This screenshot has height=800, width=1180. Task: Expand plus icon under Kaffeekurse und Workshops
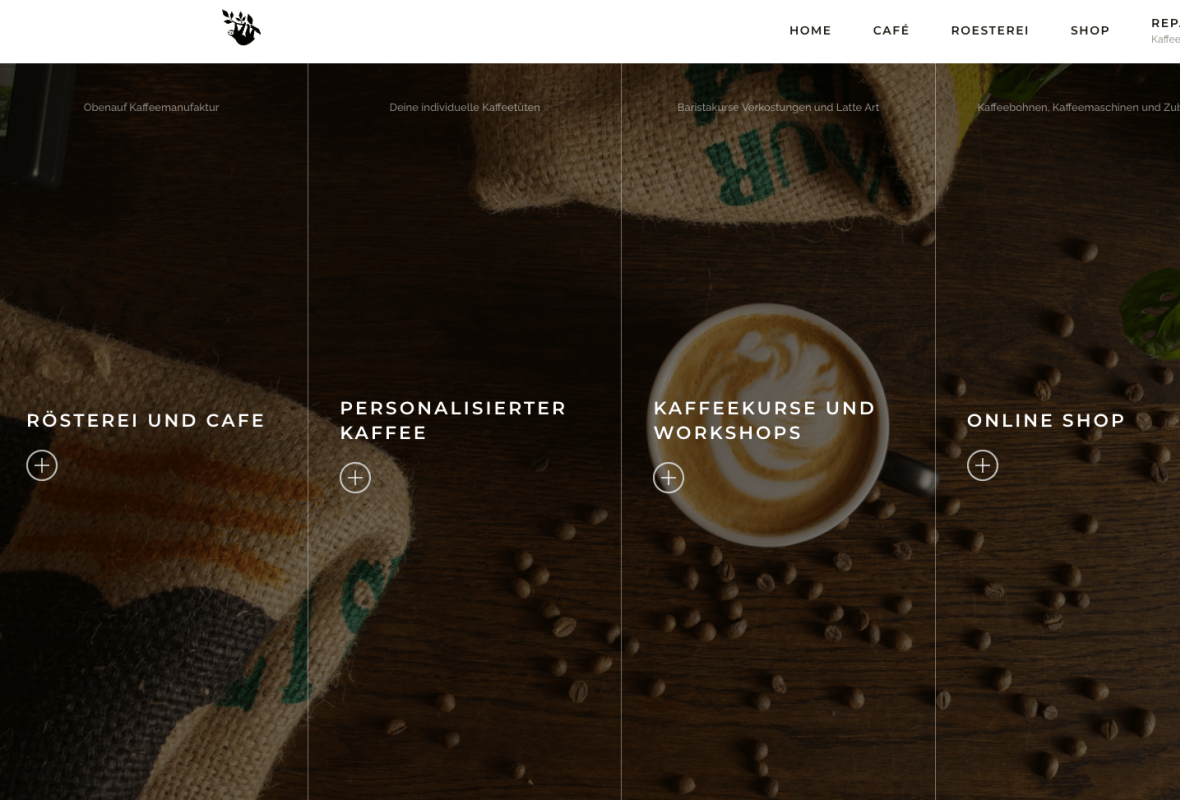[x=668, y=477]
